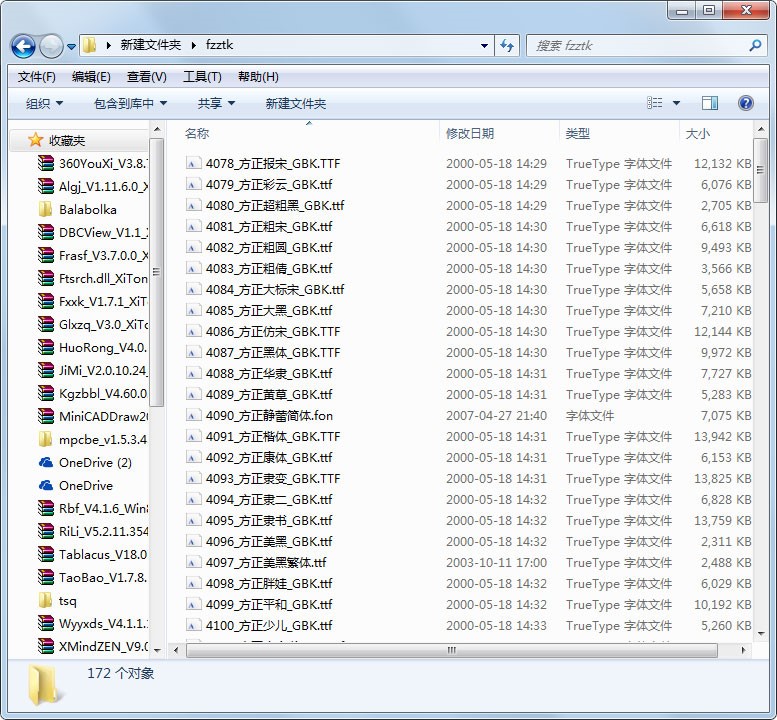
Task: Expand the 组织 dropdown
Action: (x=44, y=104)
